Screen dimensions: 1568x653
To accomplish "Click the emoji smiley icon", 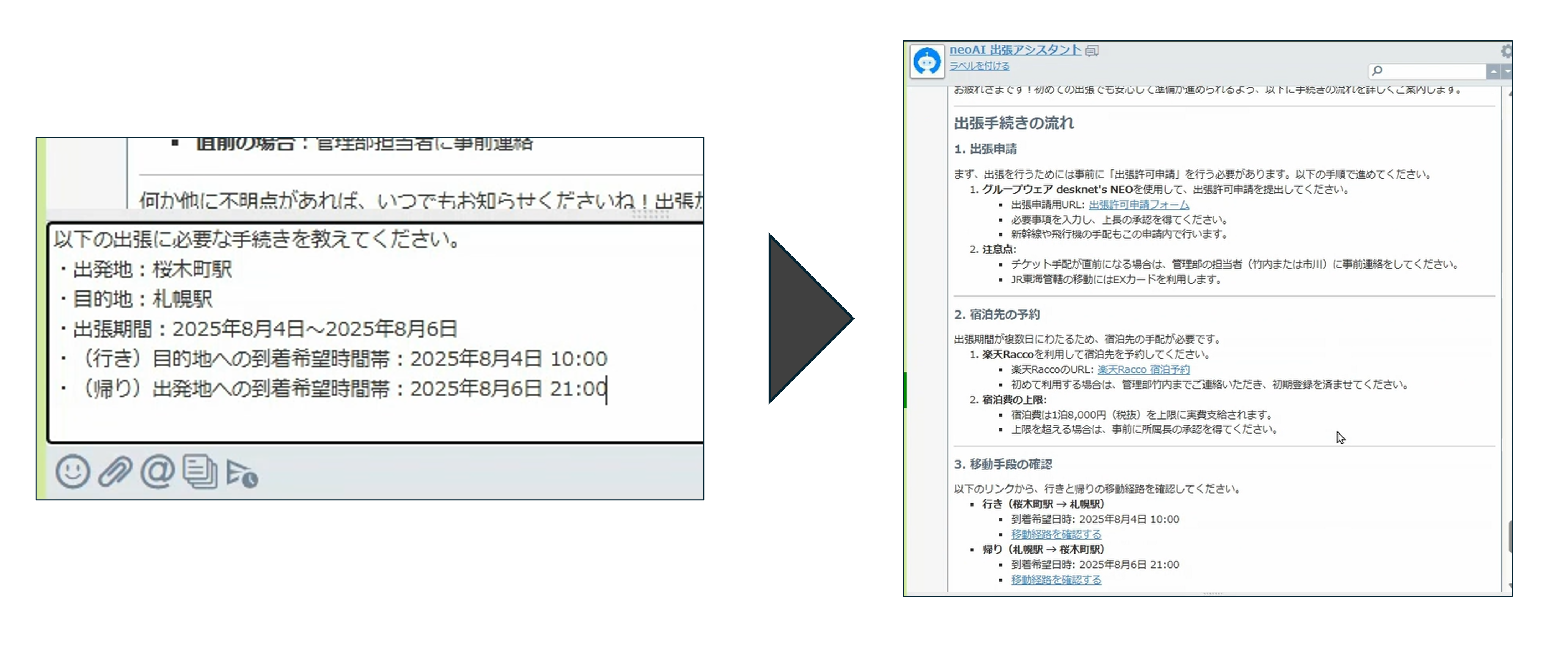I will click(72, 472).
